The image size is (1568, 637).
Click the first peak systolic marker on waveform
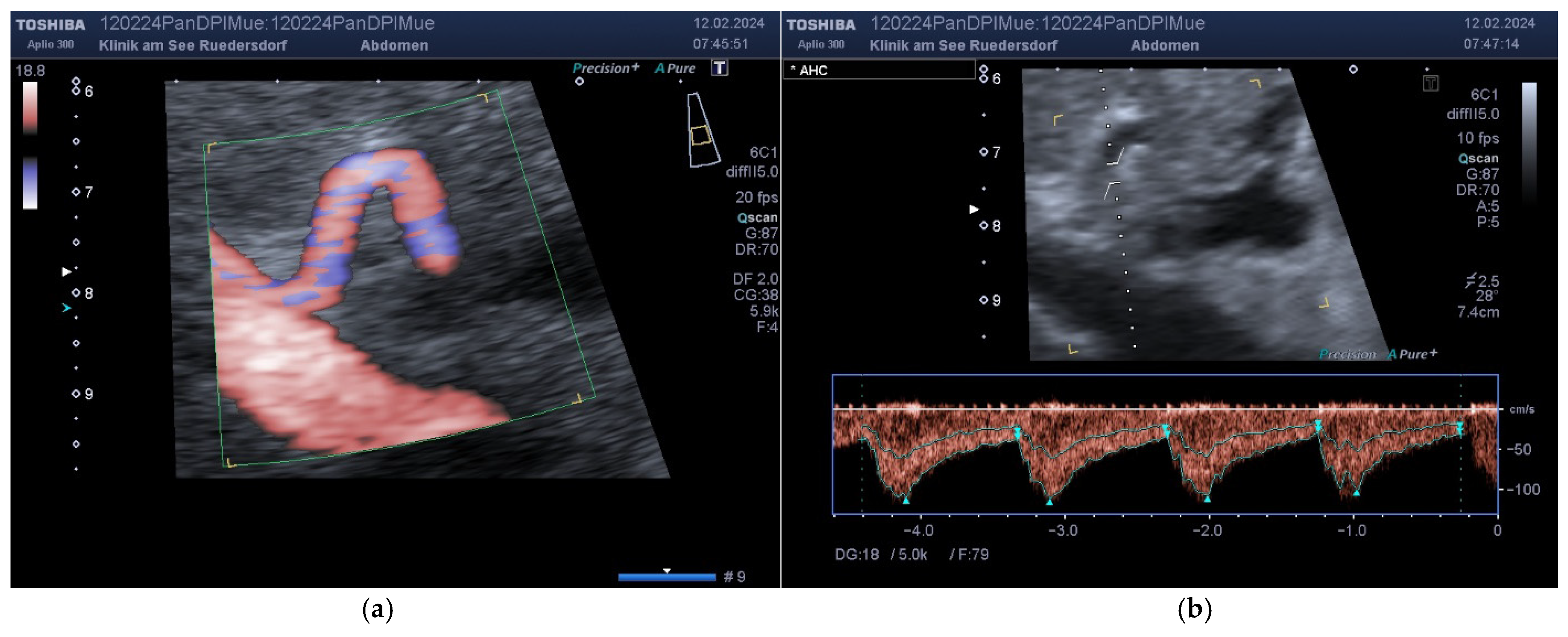pos(906,500)
